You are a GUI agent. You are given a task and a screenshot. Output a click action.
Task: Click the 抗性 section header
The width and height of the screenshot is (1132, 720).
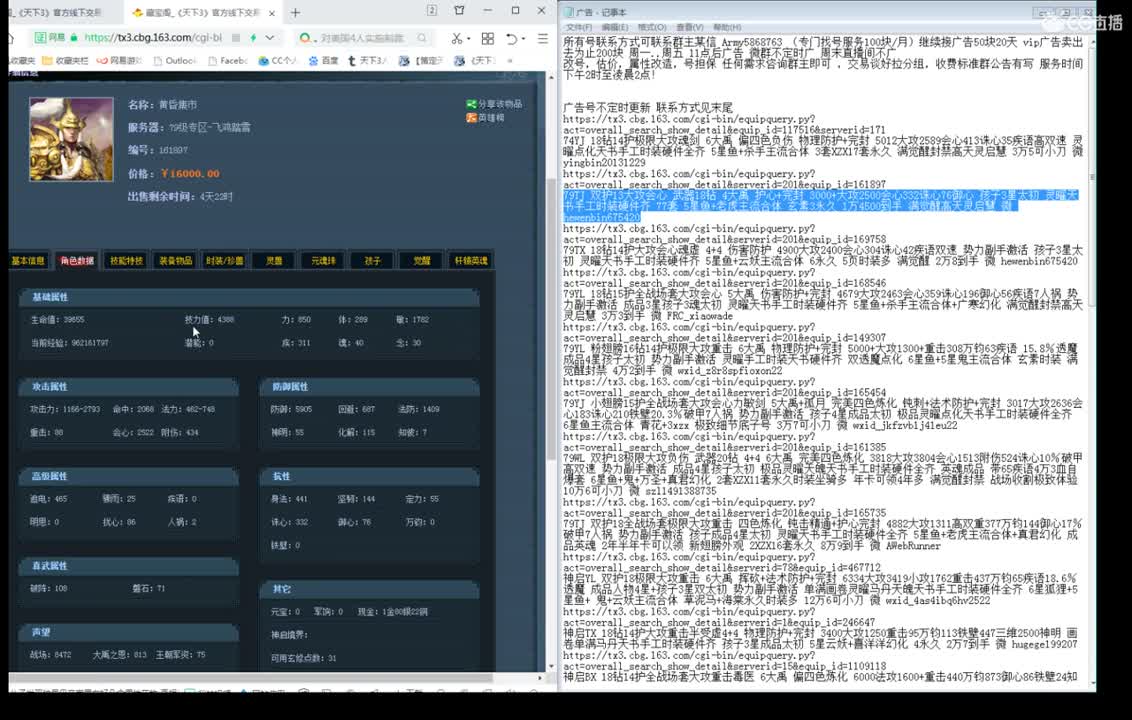click(x=370, y=476)
